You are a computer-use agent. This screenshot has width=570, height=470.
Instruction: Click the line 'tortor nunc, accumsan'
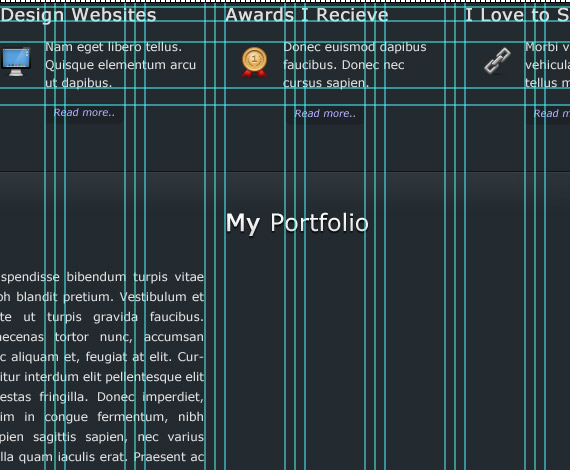pos(129,337)
